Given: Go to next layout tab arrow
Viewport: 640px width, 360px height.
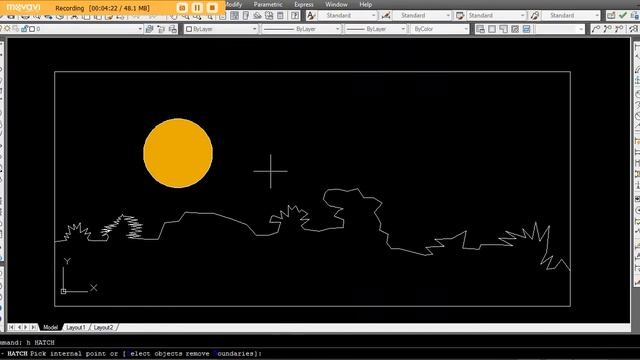Looking at the screenshot, I should coord(26,327).
